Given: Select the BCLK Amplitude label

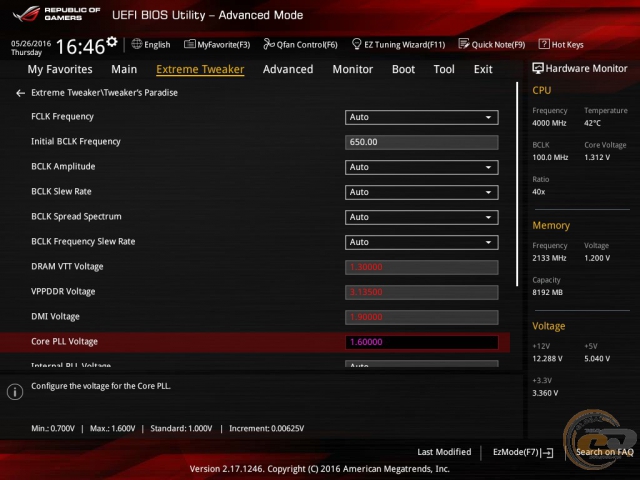Looking at the screenshot, I should [63, 167].
